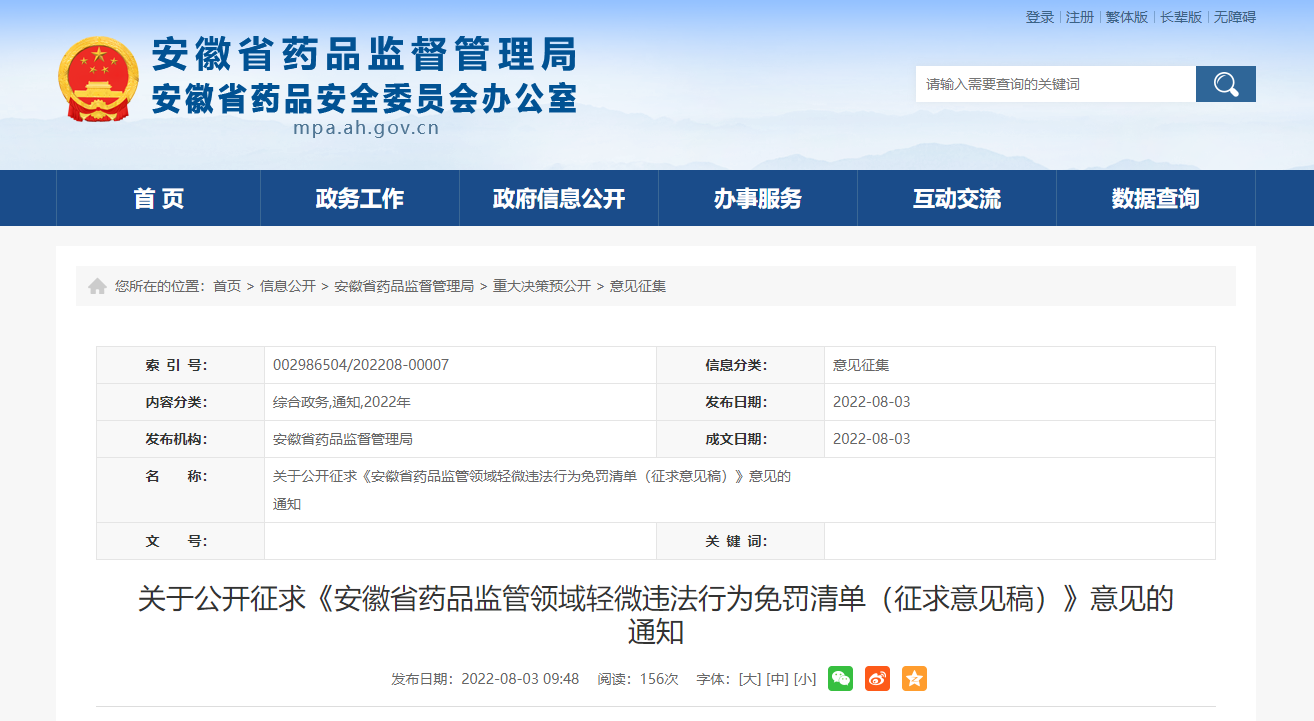Switch to 繁体版 traditional Chinese
This screenshot has width=1314, height=721.
point(1126,17)
